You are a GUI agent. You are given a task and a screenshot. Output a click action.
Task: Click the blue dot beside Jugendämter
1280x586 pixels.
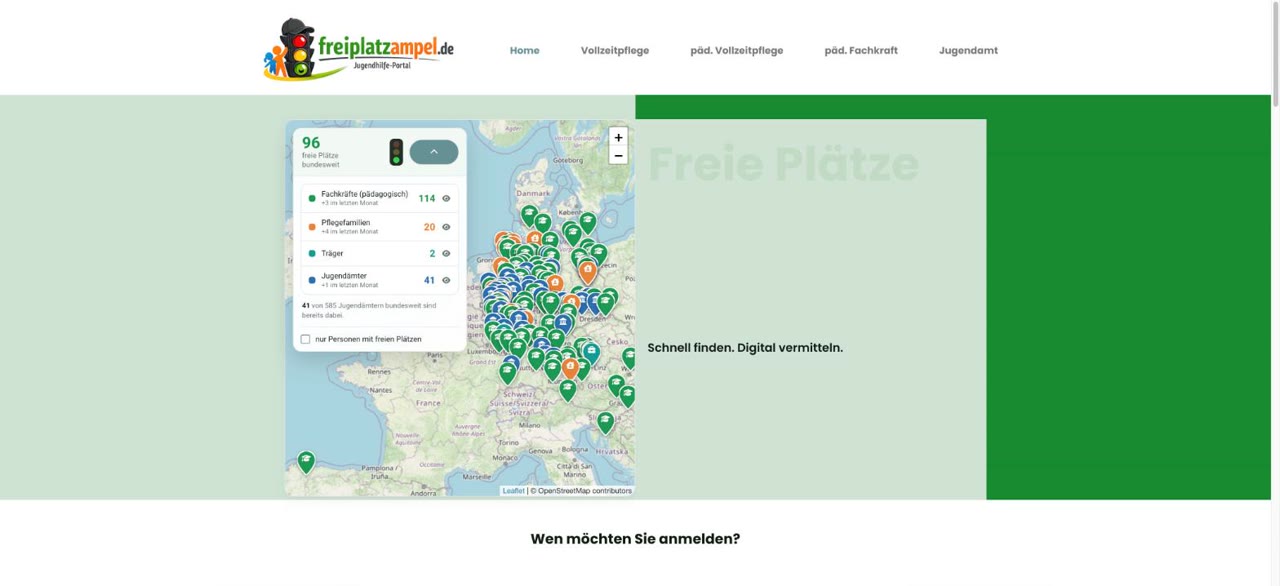point(312,280)
